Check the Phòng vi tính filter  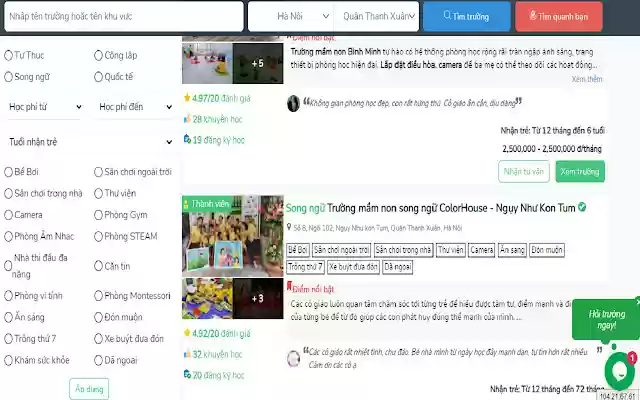pos(8,296)
